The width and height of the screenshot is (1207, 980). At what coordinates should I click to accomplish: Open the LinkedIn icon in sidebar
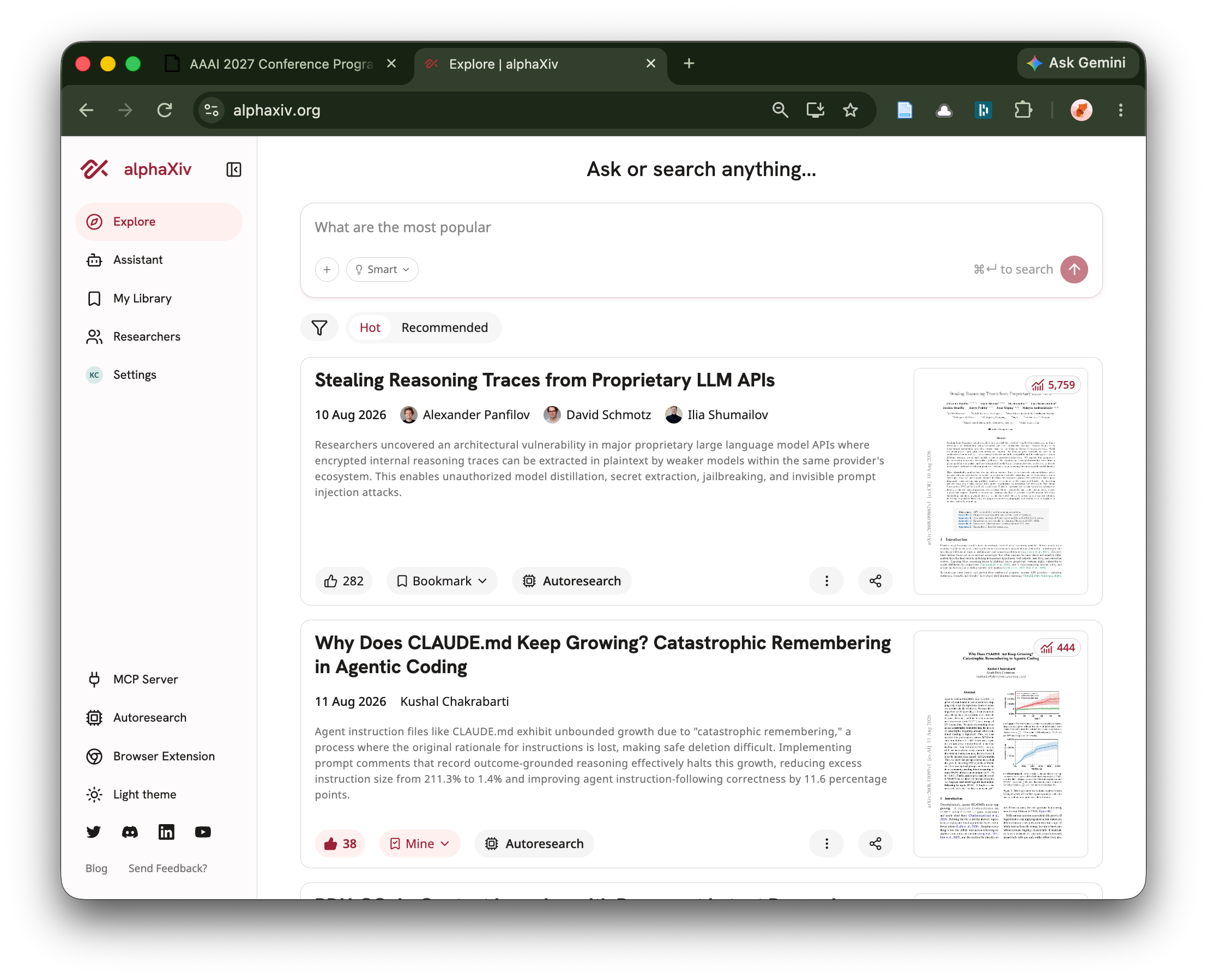coord(166,832)
